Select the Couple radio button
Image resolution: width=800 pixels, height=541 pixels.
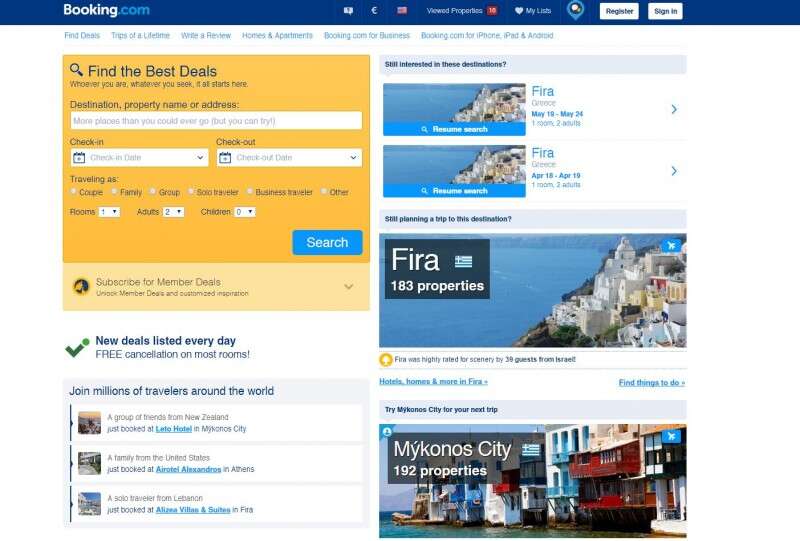coord(74,191)
